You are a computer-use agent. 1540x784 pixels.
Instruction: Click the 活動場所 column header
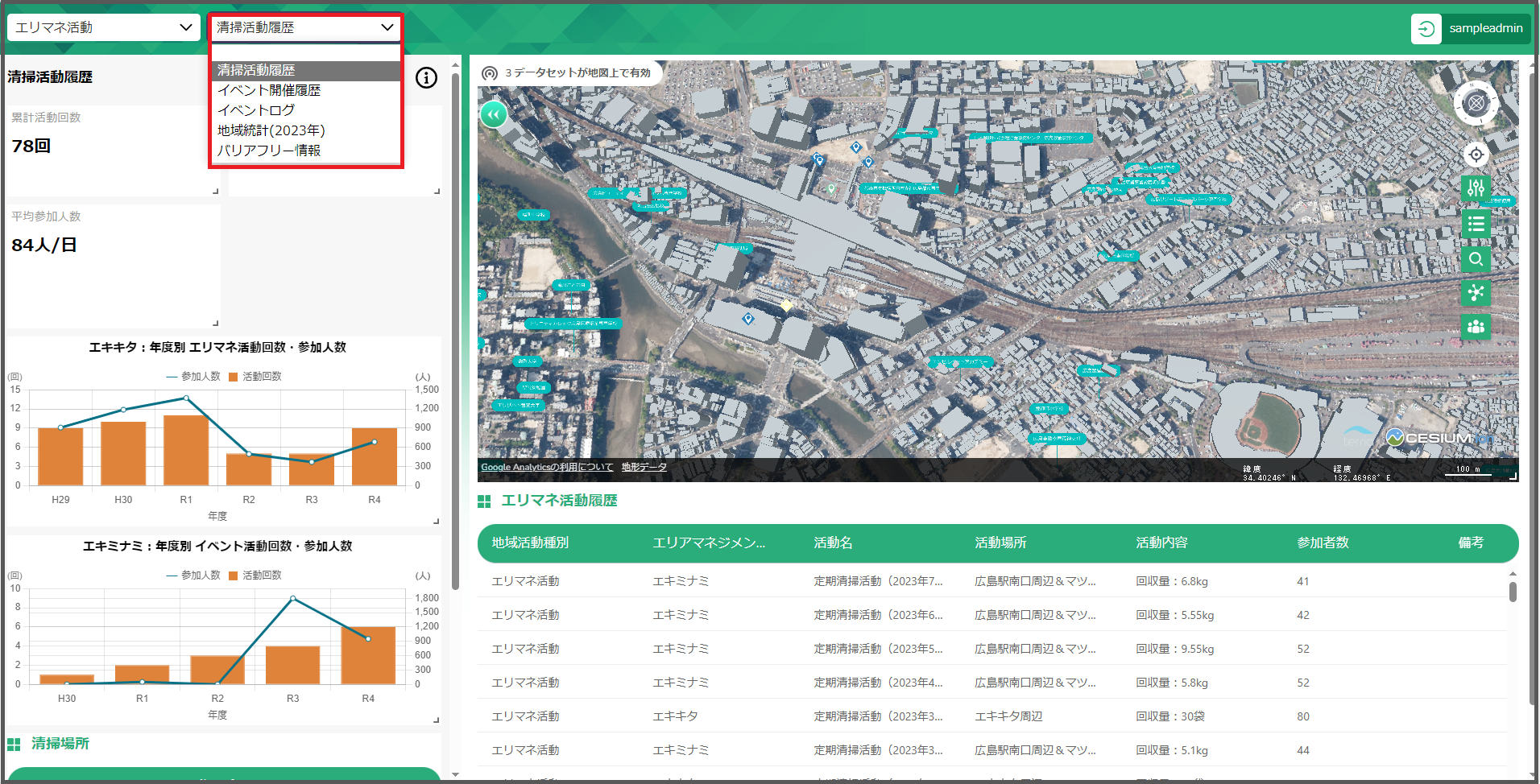(x=1000, y=543)
